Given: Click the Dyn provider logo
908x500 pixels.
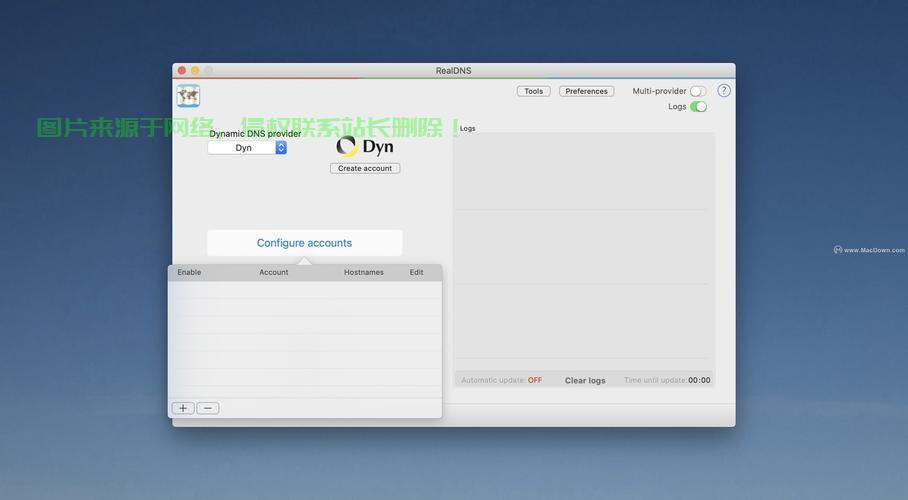Looking at the screenshot, I should click(365, 147).
